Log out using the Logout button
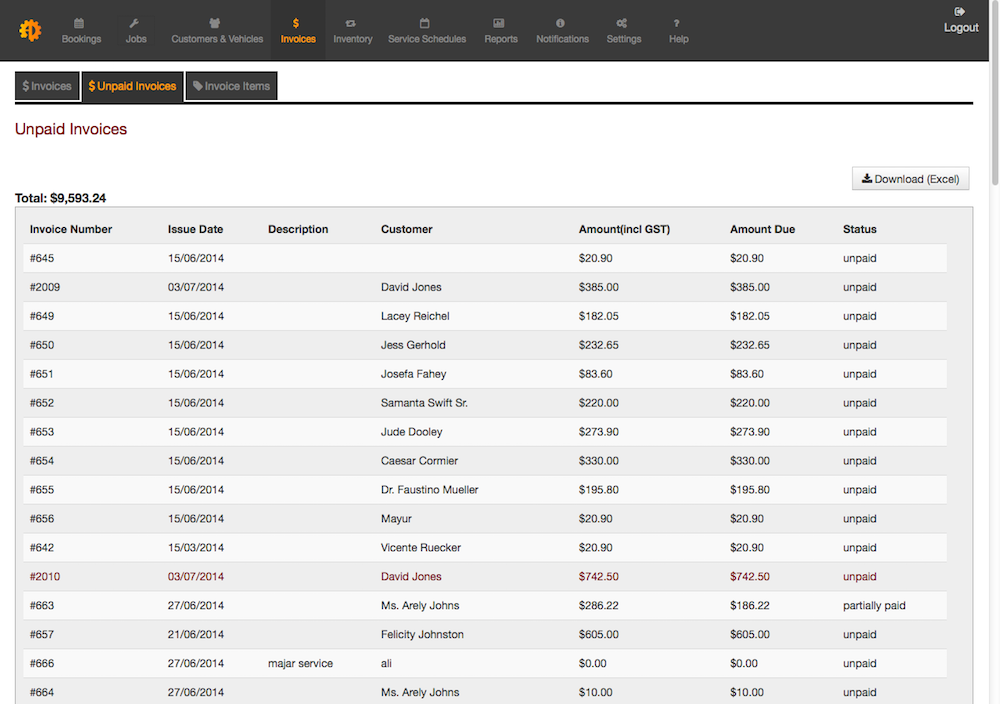The width and height of the screenshot is (1000, 704). [960, 22]
